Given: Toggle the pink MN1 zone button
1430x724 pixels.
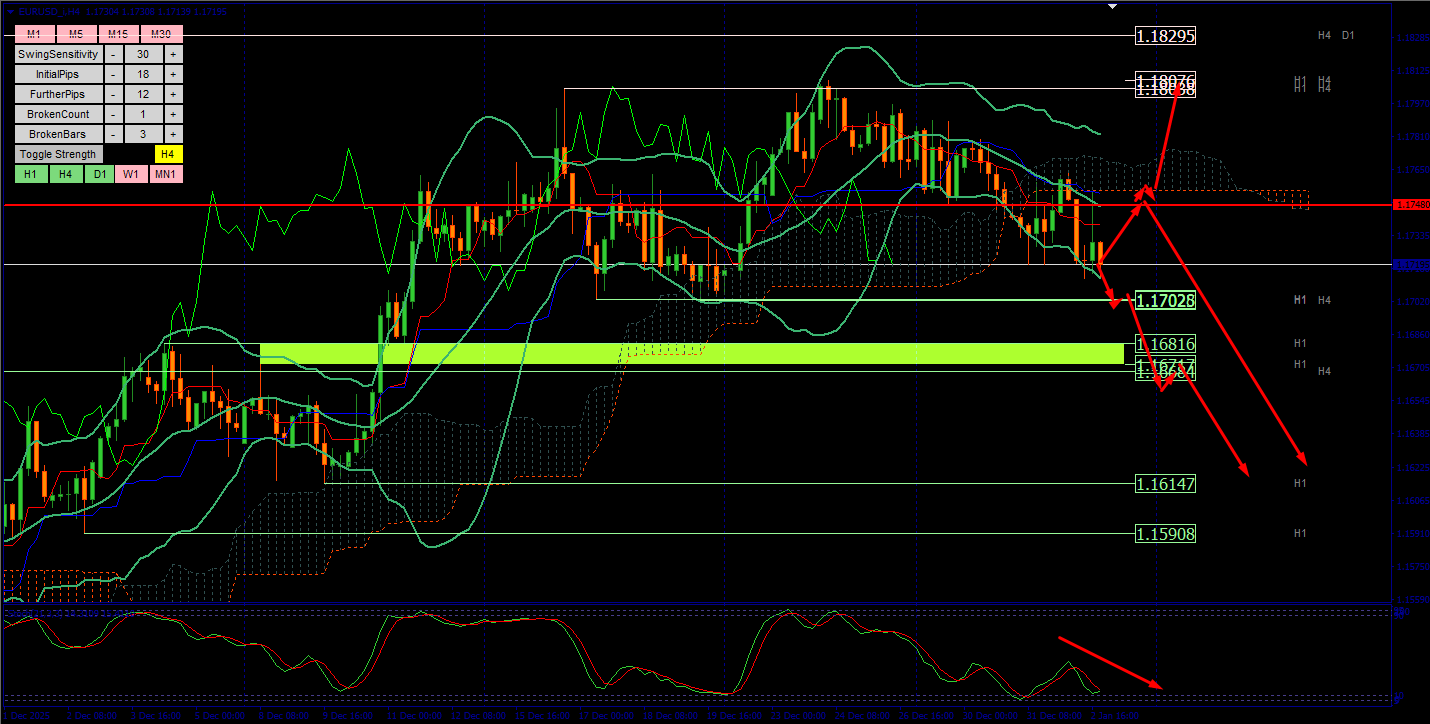Looking at the screenshot, I should click(166, 174).
